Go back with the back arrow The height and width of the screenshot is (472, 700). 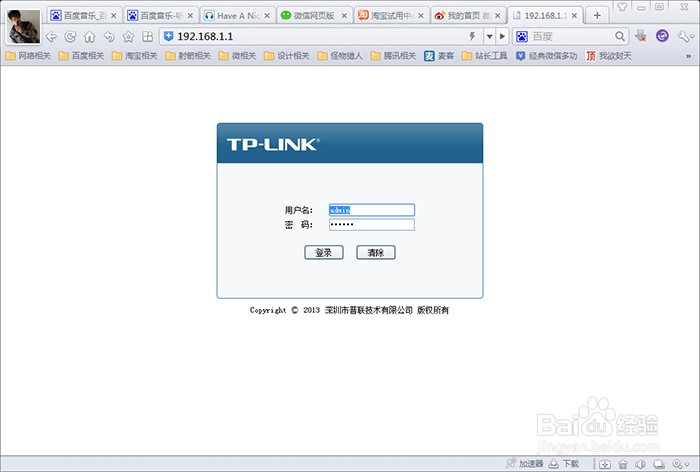click(x=52, y=37)
